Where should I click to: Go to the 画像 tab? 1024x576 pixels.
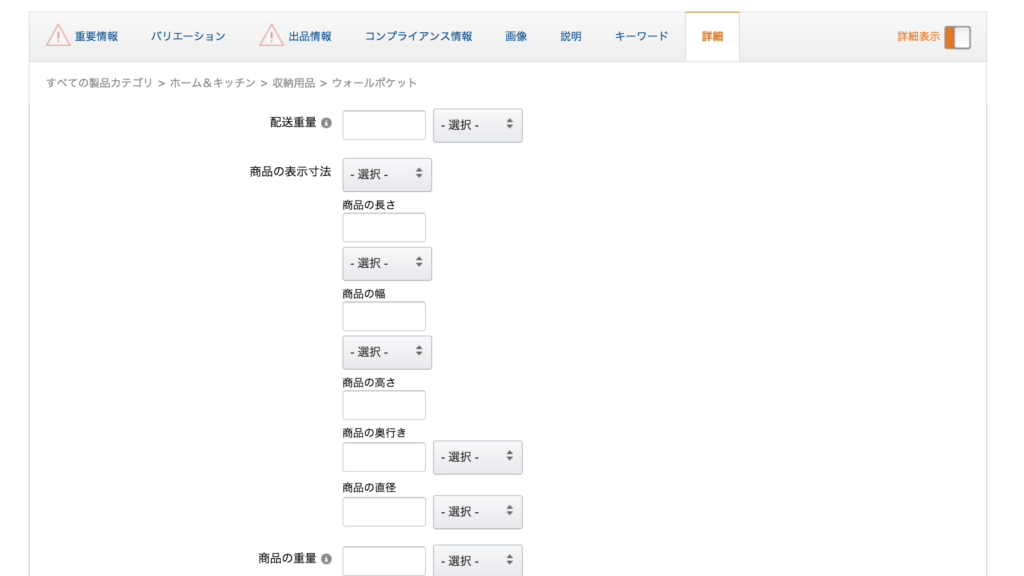(516, 37)
